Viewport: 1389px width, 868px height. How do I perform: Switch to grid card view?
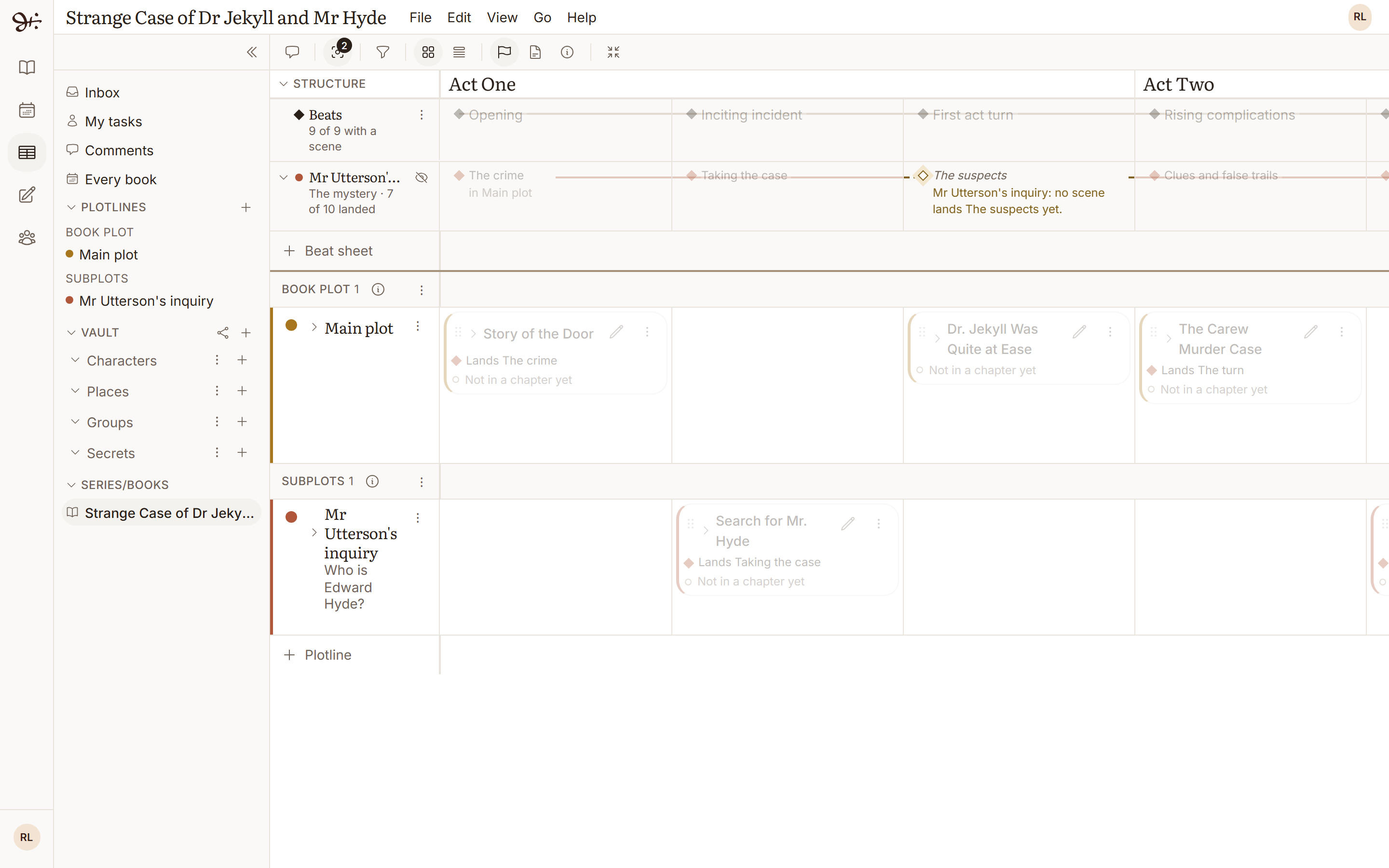click(428, 52)
